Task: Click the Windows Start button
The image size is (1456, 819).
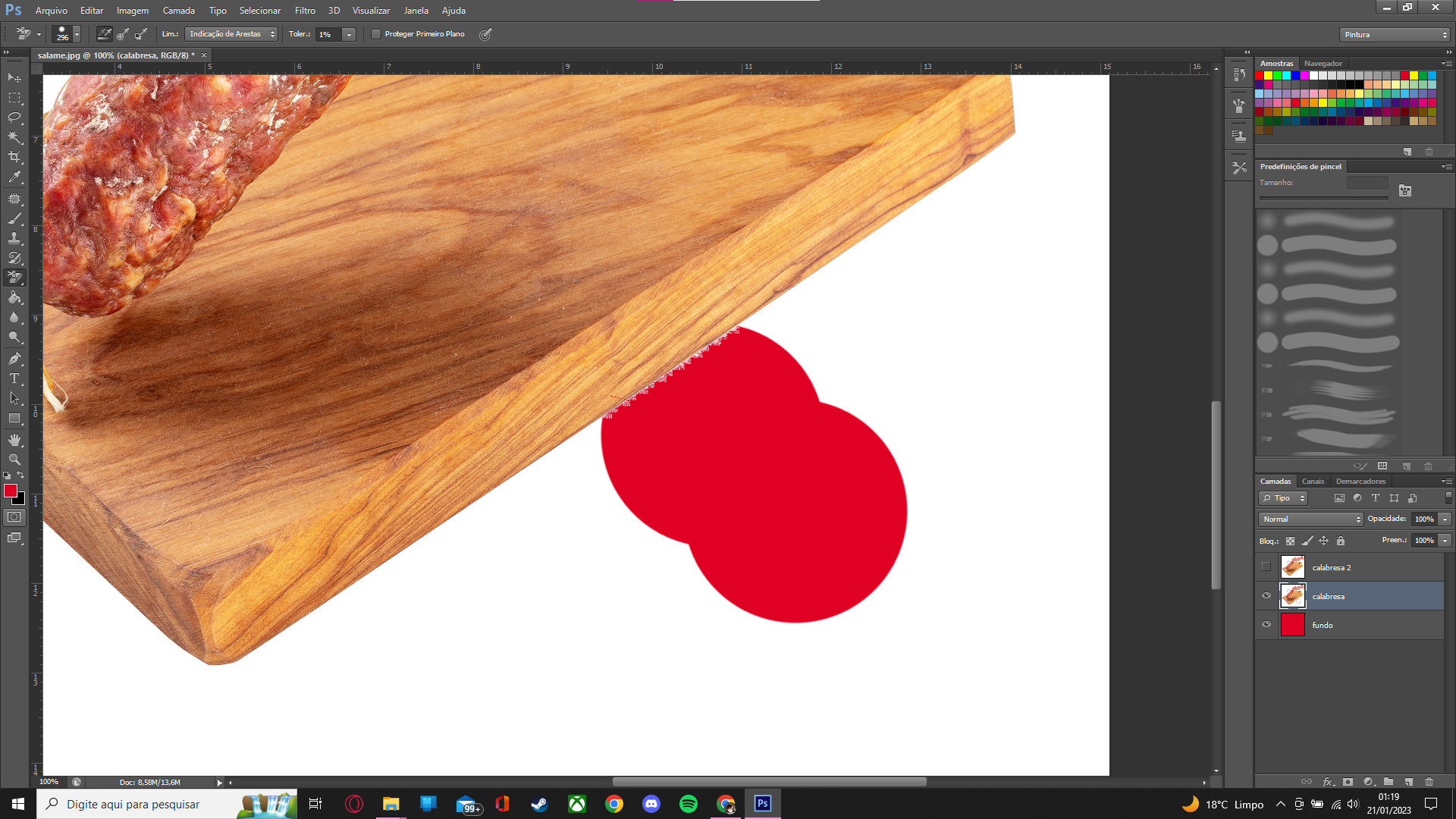Action: [18, 804]
